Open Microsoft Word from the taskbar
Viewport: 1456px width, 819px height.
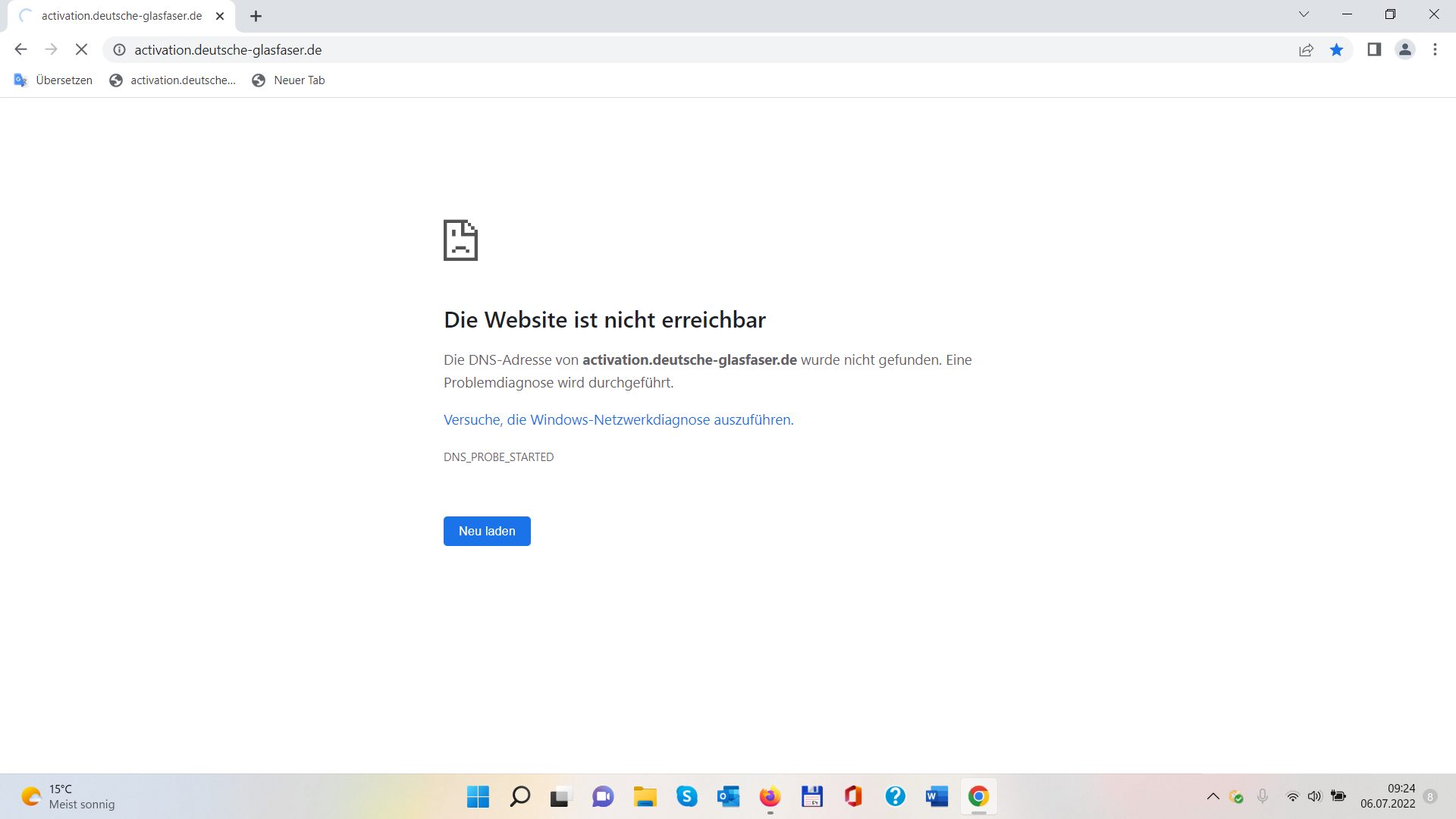click(937, 797)
